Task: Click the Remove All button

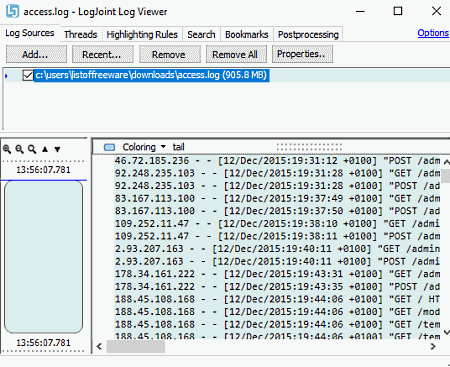Action: (236, 54)
